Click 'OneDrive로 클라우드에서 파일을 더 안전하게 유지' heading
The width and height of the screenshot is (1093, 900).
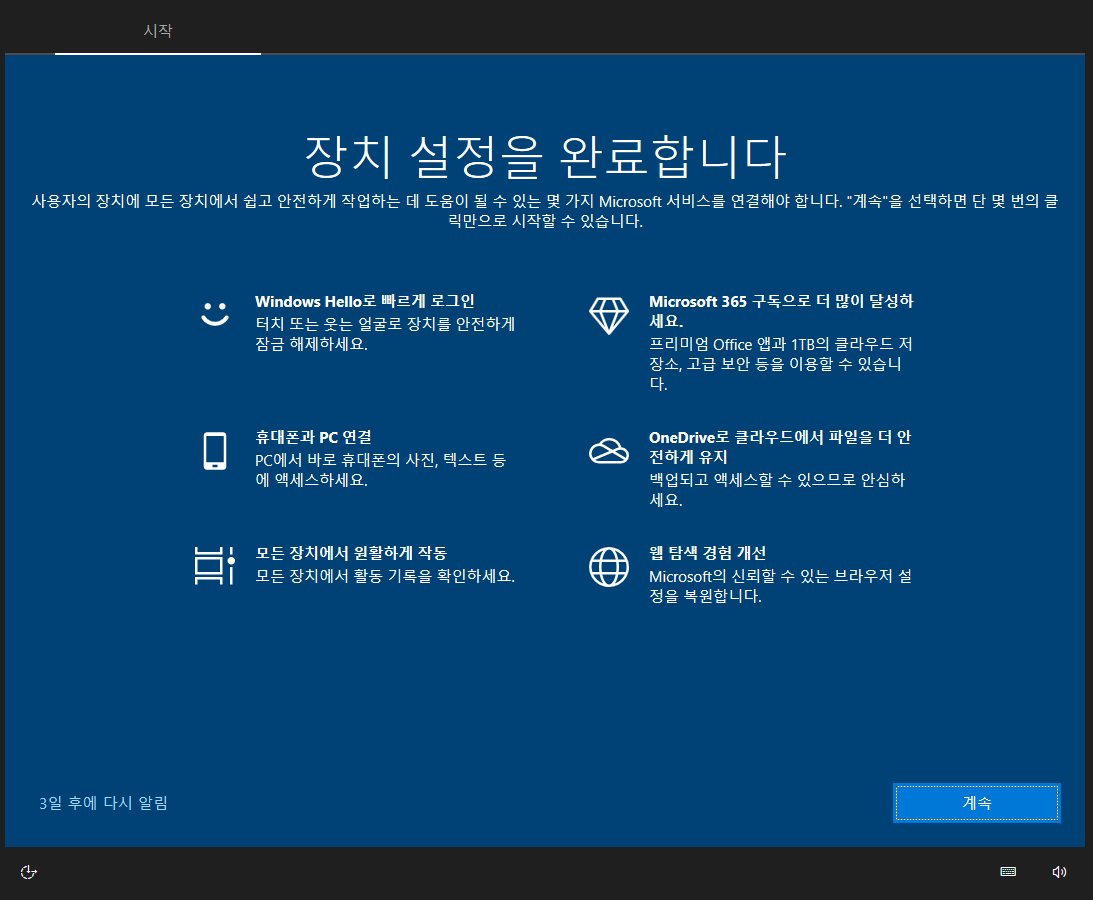click(x=780, y=447)
